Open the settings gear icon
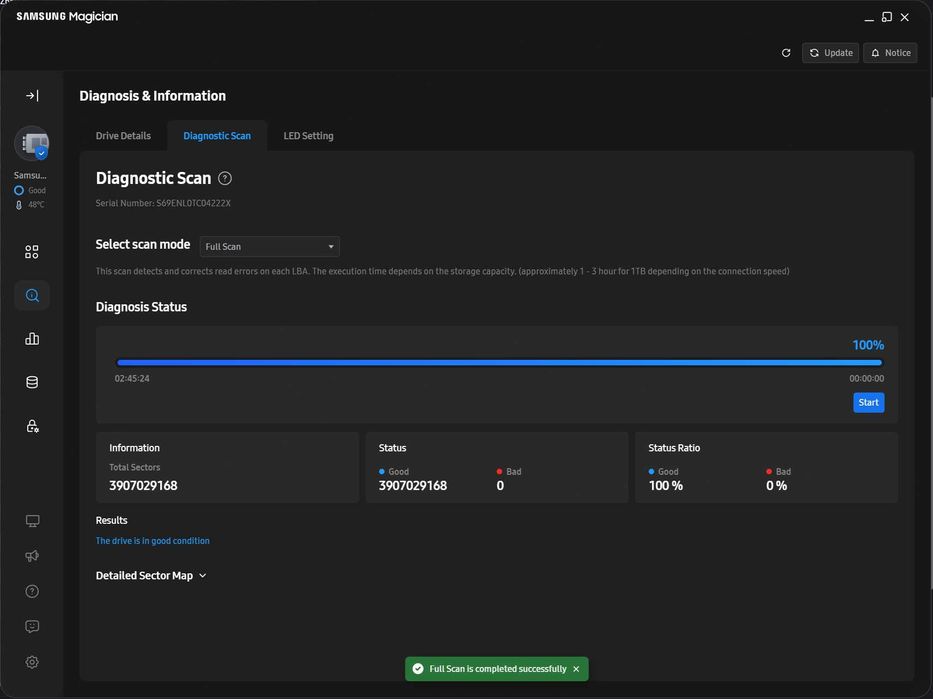The height and width of the screenshot is (699, 933). (x=32, y=662)
